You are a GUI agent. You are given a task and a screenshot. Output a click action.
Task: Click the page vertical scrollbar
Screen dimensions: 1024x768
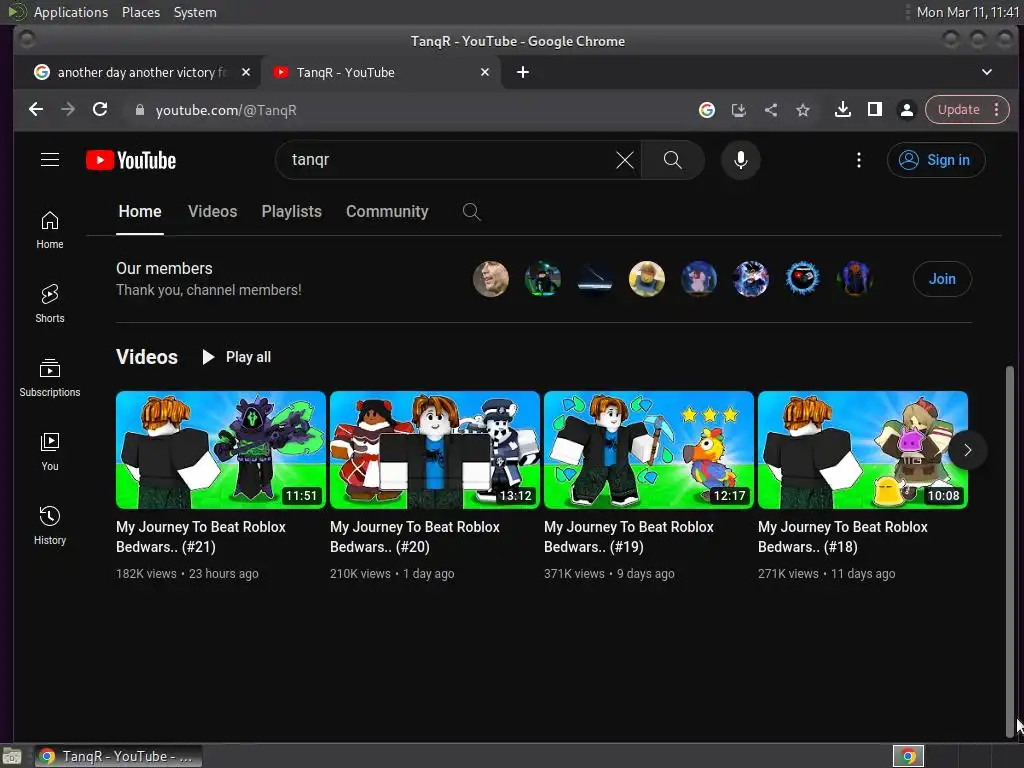tap(1010, 552)
